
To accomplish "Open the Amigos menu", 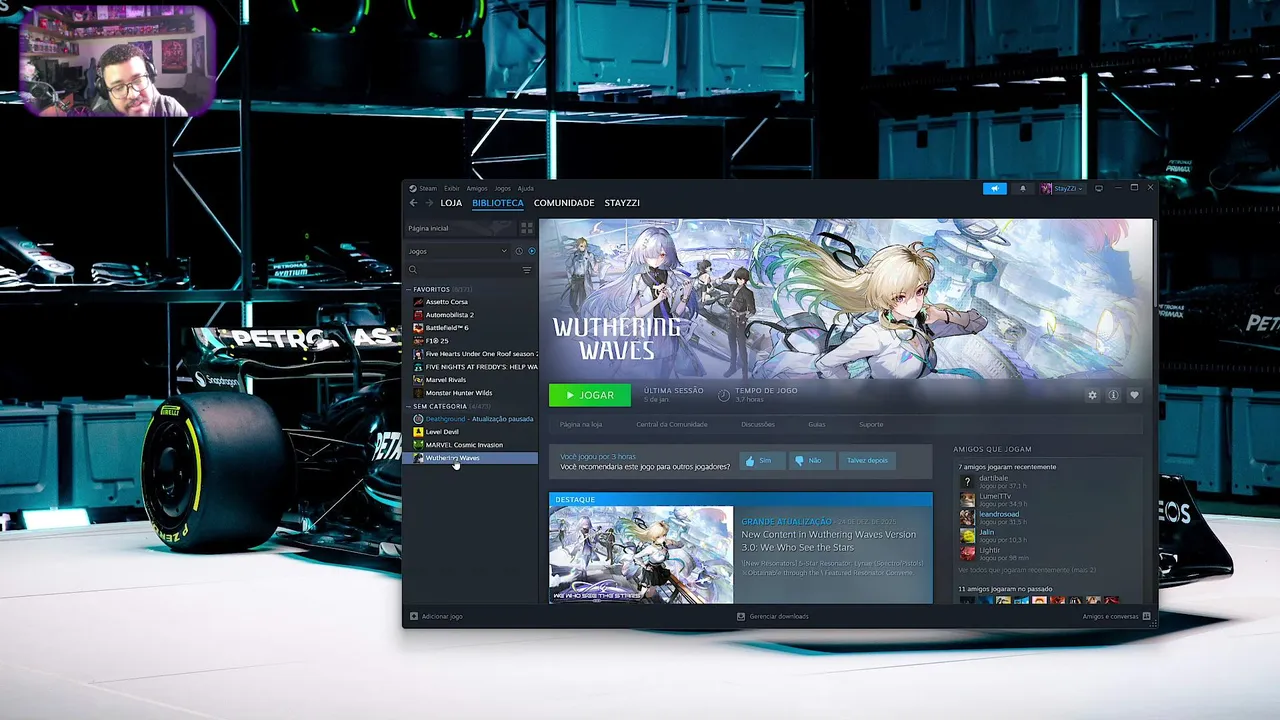I will (477, 188).
